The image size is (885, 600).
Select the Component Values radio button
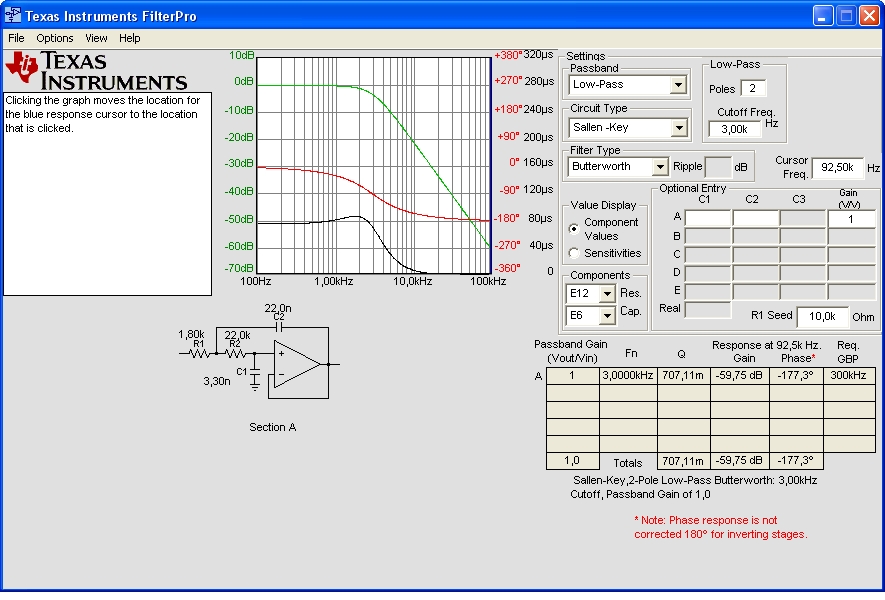pos(574,229)
